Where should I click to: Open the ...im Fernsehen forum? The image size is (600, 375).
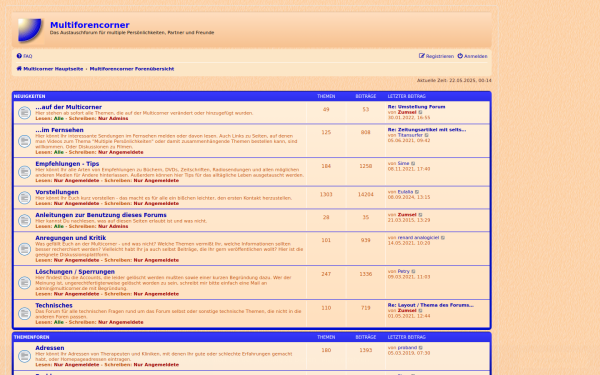[x=59, y=130]
